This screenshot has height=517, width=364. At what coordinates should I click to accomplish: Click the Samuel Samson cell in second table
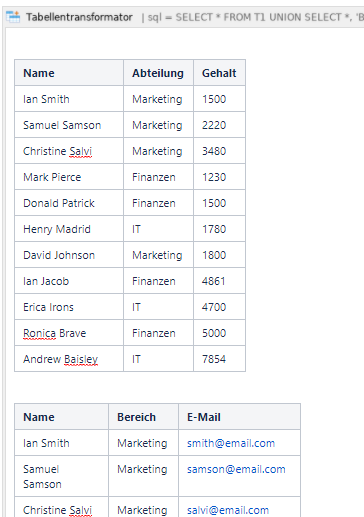click(x=61, y=476)
